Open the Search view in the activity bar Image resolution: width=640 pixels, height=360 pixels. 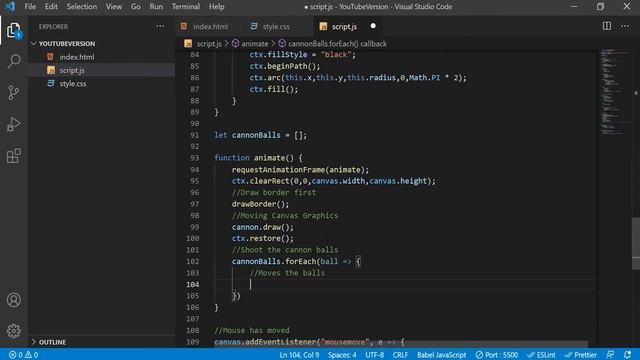tap(13, 61)
